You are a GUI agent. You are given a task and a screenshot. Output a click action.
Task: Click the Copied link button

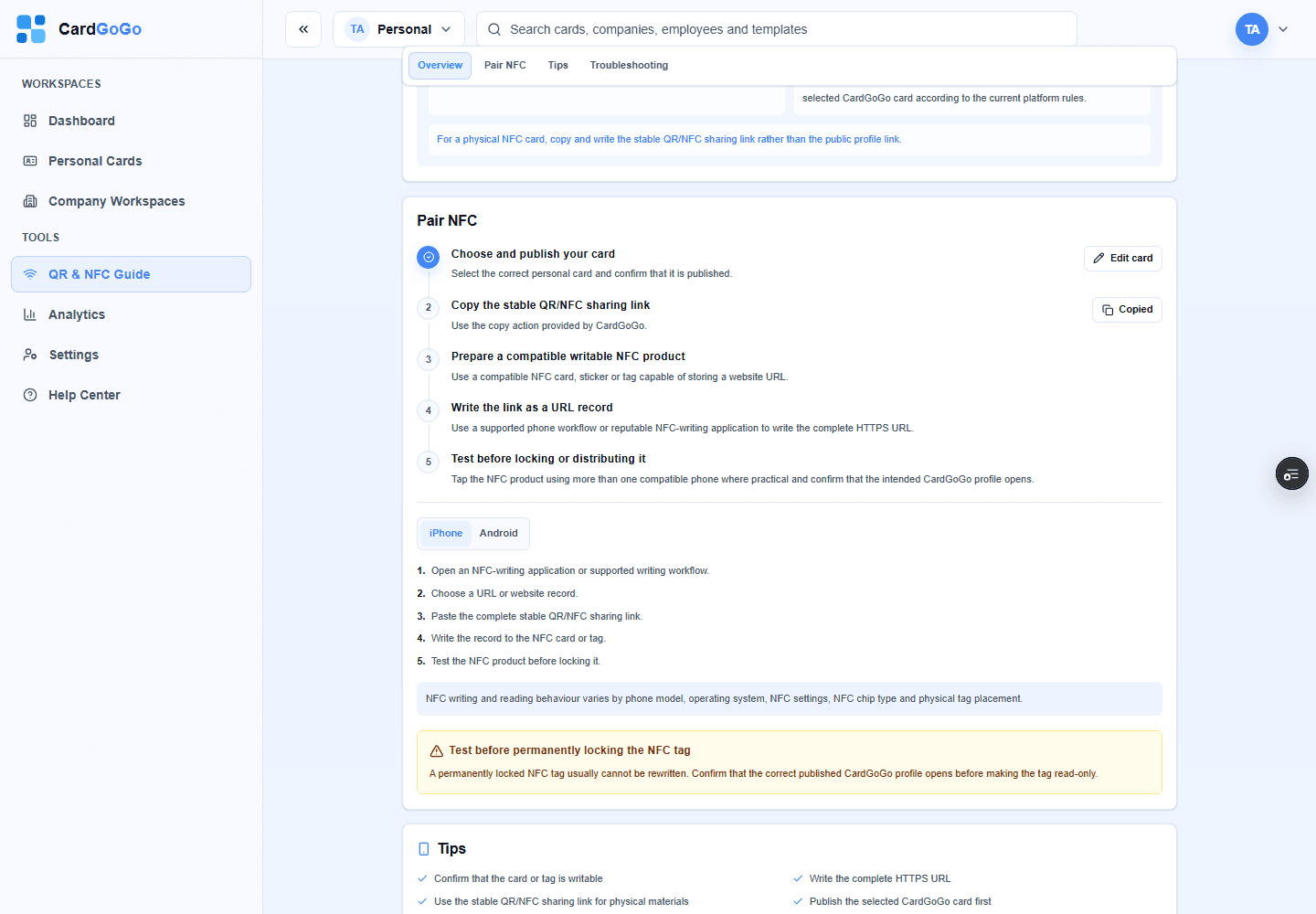(1127, 310)
